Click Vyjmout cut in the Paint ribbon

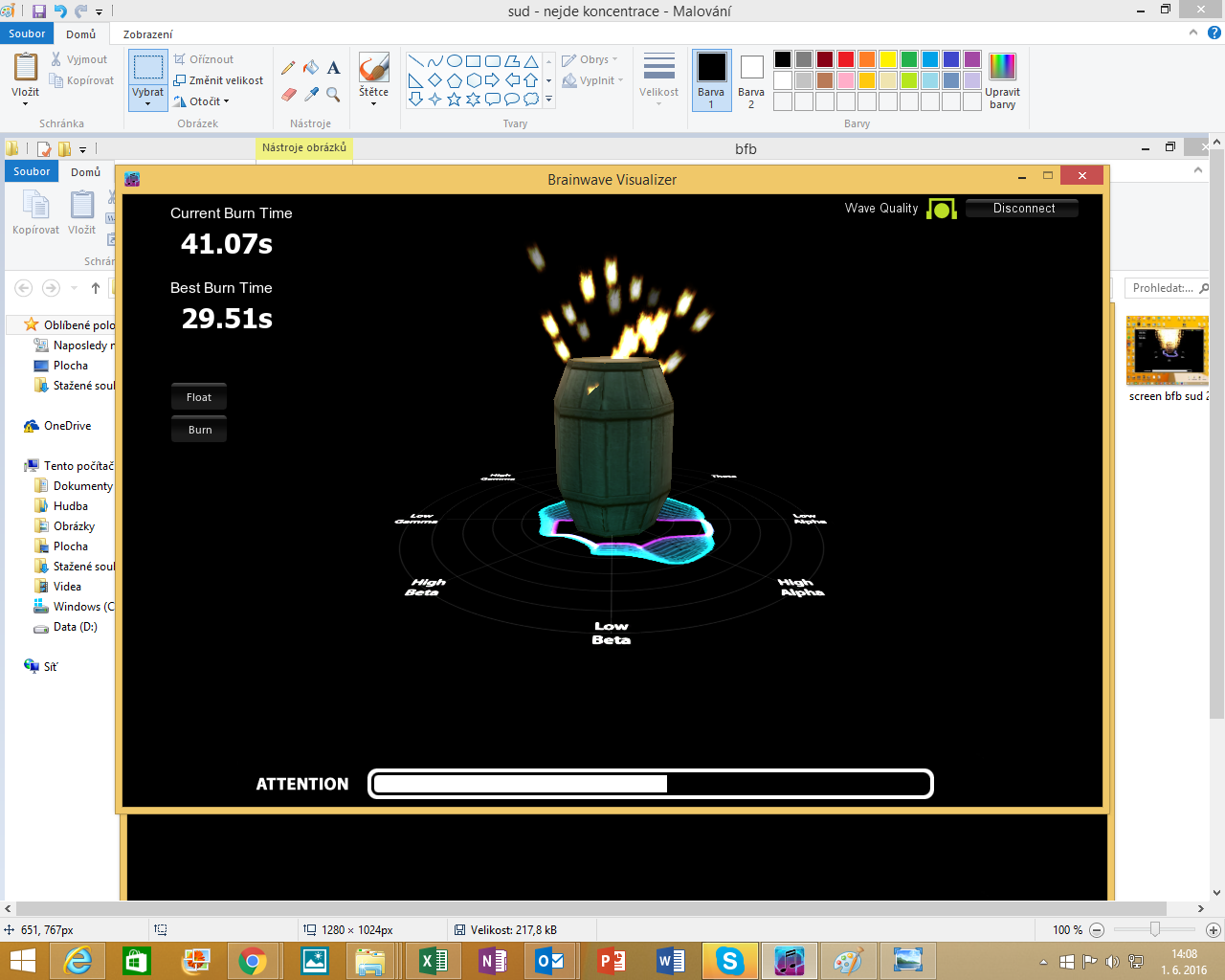click(x=78, y=59)
